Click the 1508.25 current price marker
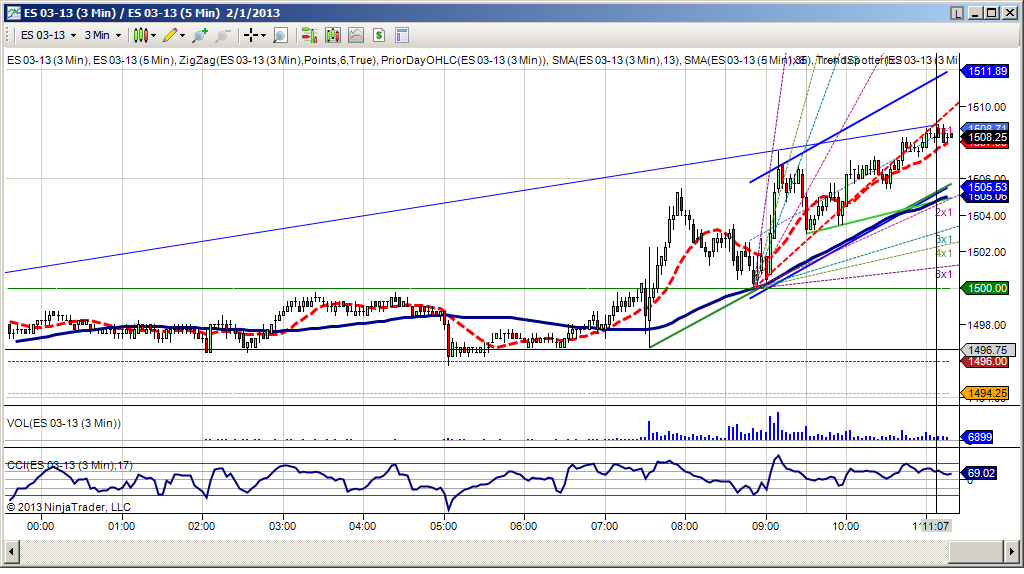The image size is (1024, 574). point(986,137)
